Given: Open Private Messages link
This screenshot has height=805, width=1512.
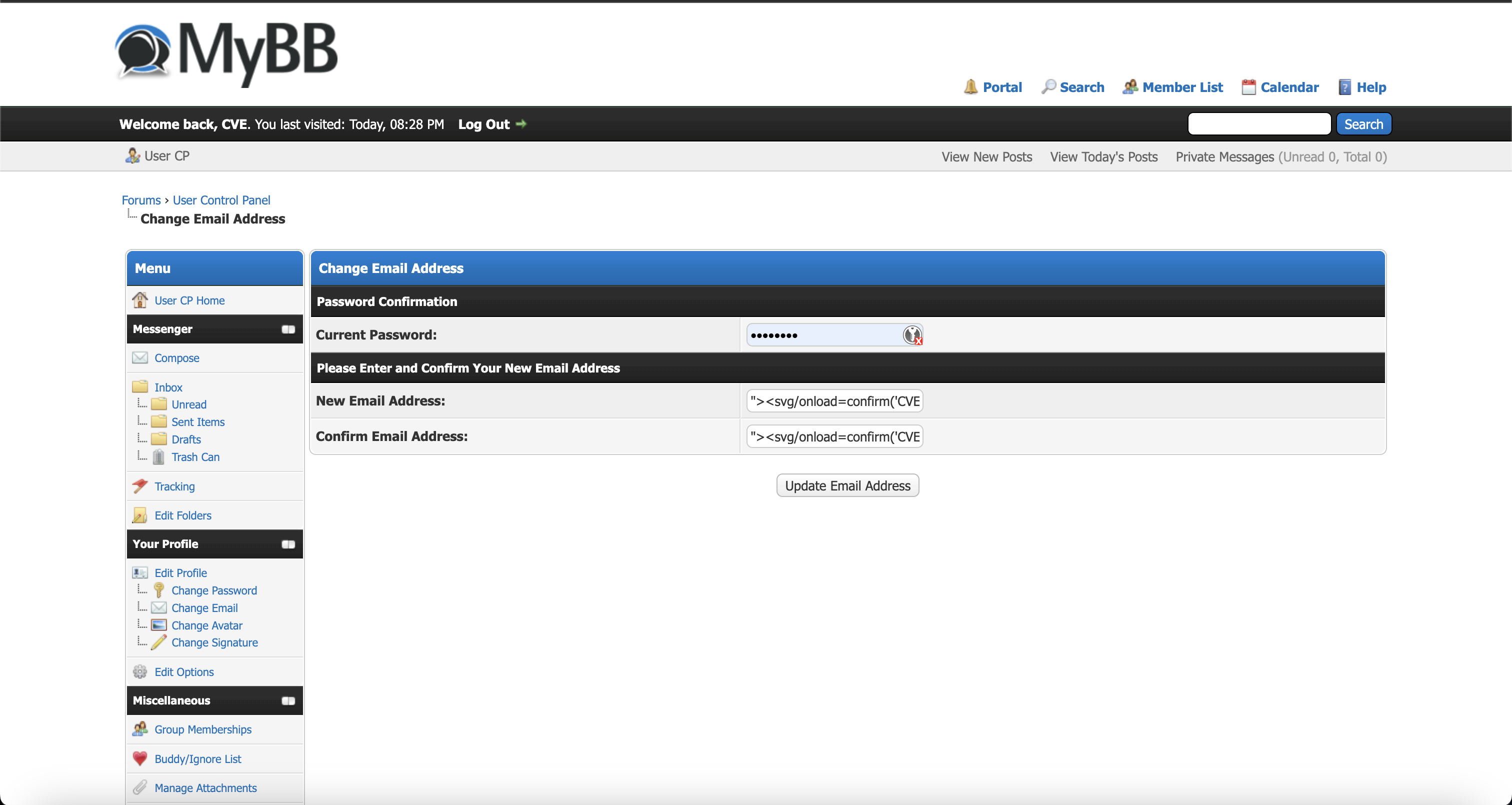Looking at the screenshot, I should (1224, 157).
